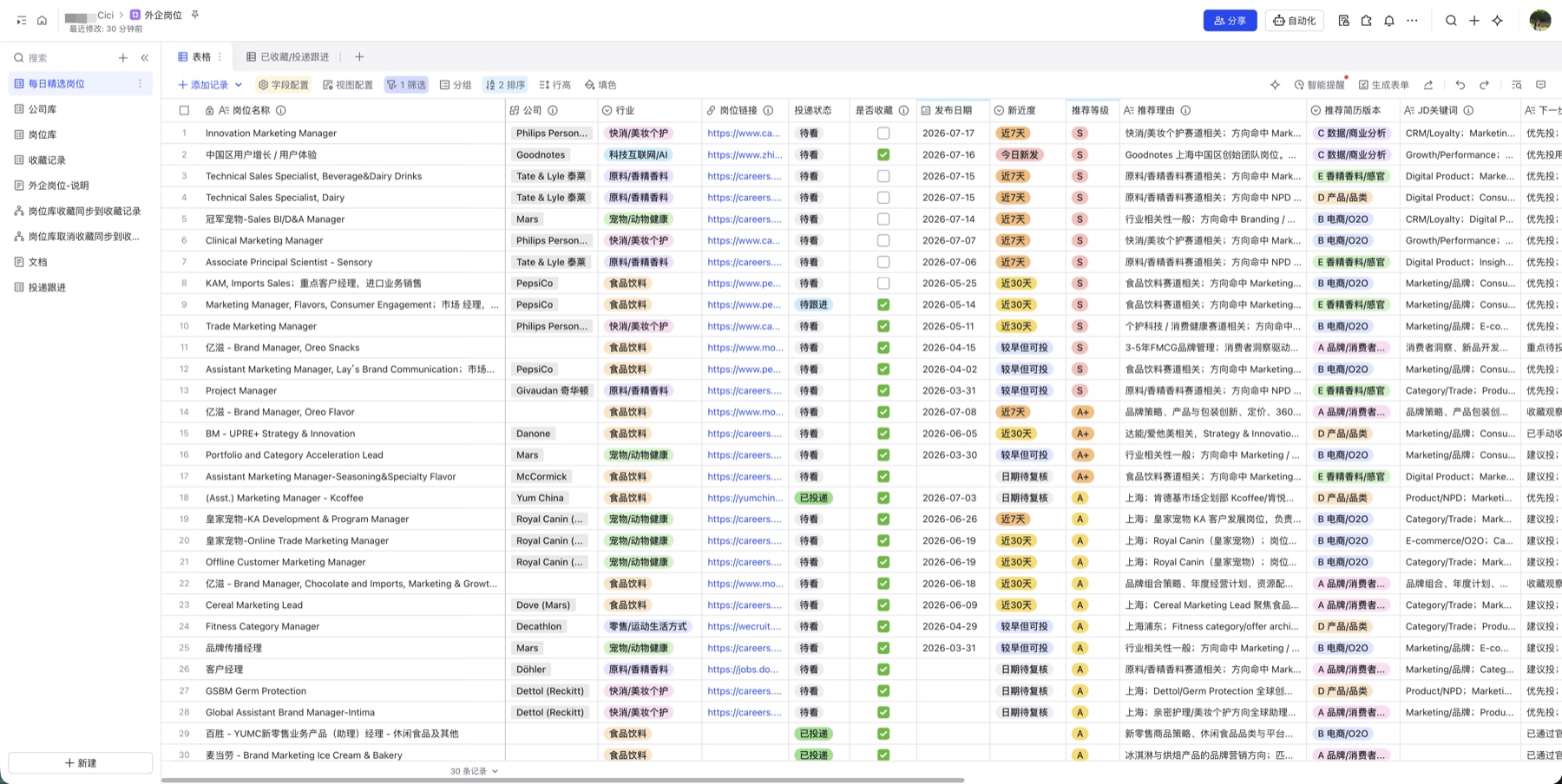
Task: Uncheck 是否收藏 for 中国区用户增长 / 用户体验
Action: click(x=883, y=154)
